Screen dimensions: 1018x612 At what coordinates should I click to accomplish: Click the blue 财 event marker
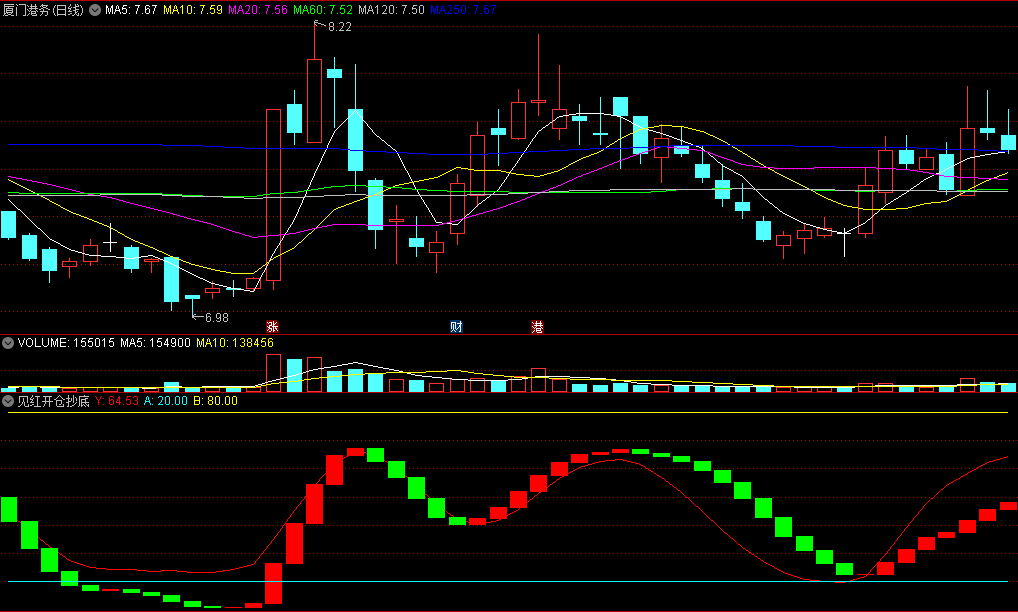[x=456, y=326]
